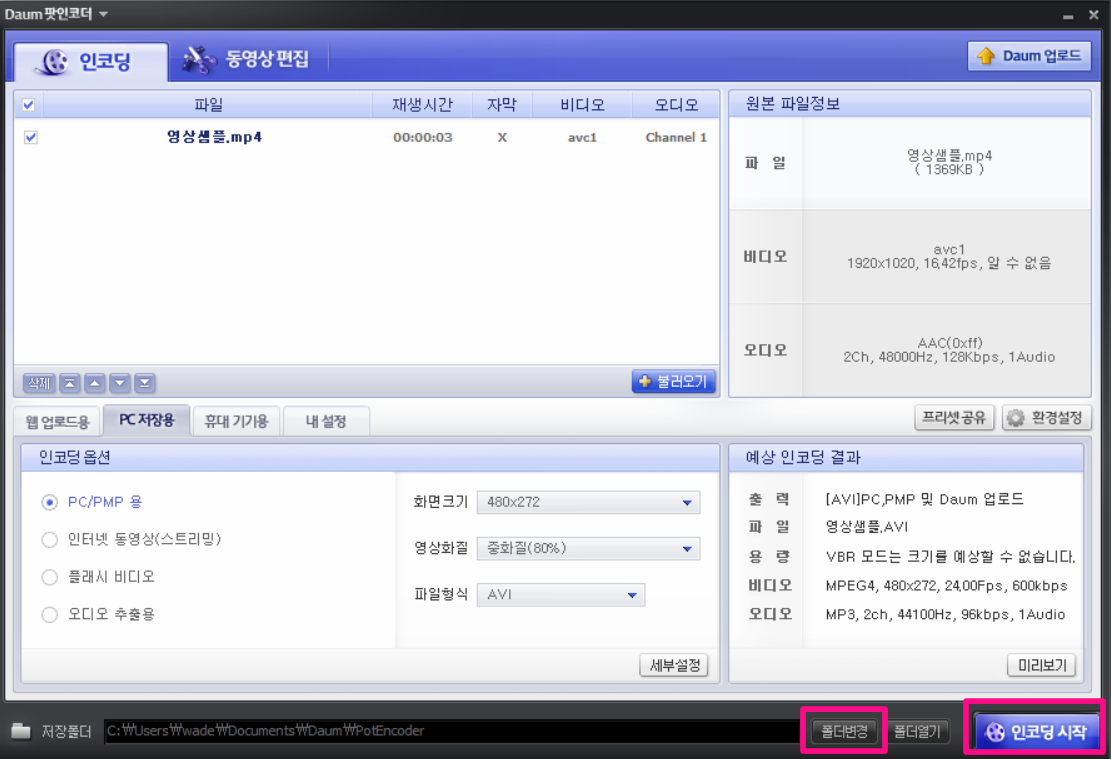Viewport: 1111px width, 759px height.
Task: Open the 내 설정 tab
Action: pos(326,421)
